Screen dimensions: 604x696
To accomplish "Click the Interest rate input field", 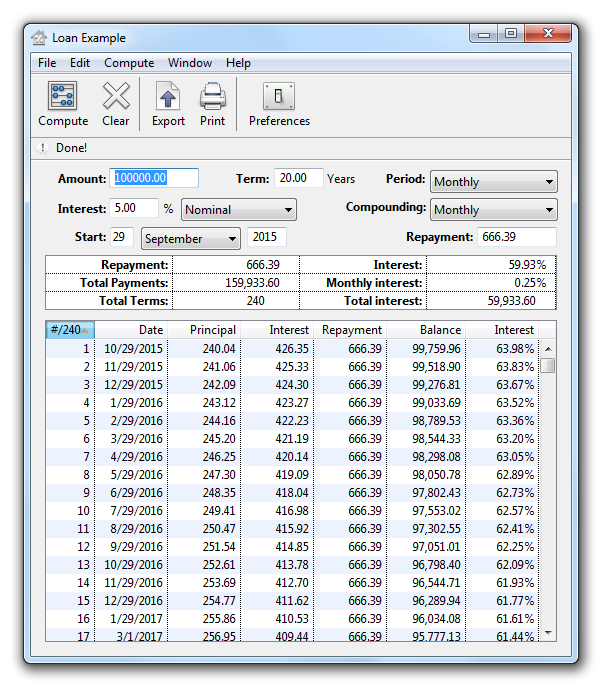I will point(134,208).
